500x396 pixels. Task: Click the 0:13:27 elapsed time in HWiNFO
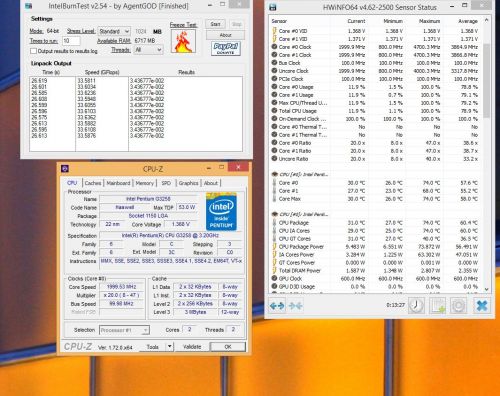[395, 305]
